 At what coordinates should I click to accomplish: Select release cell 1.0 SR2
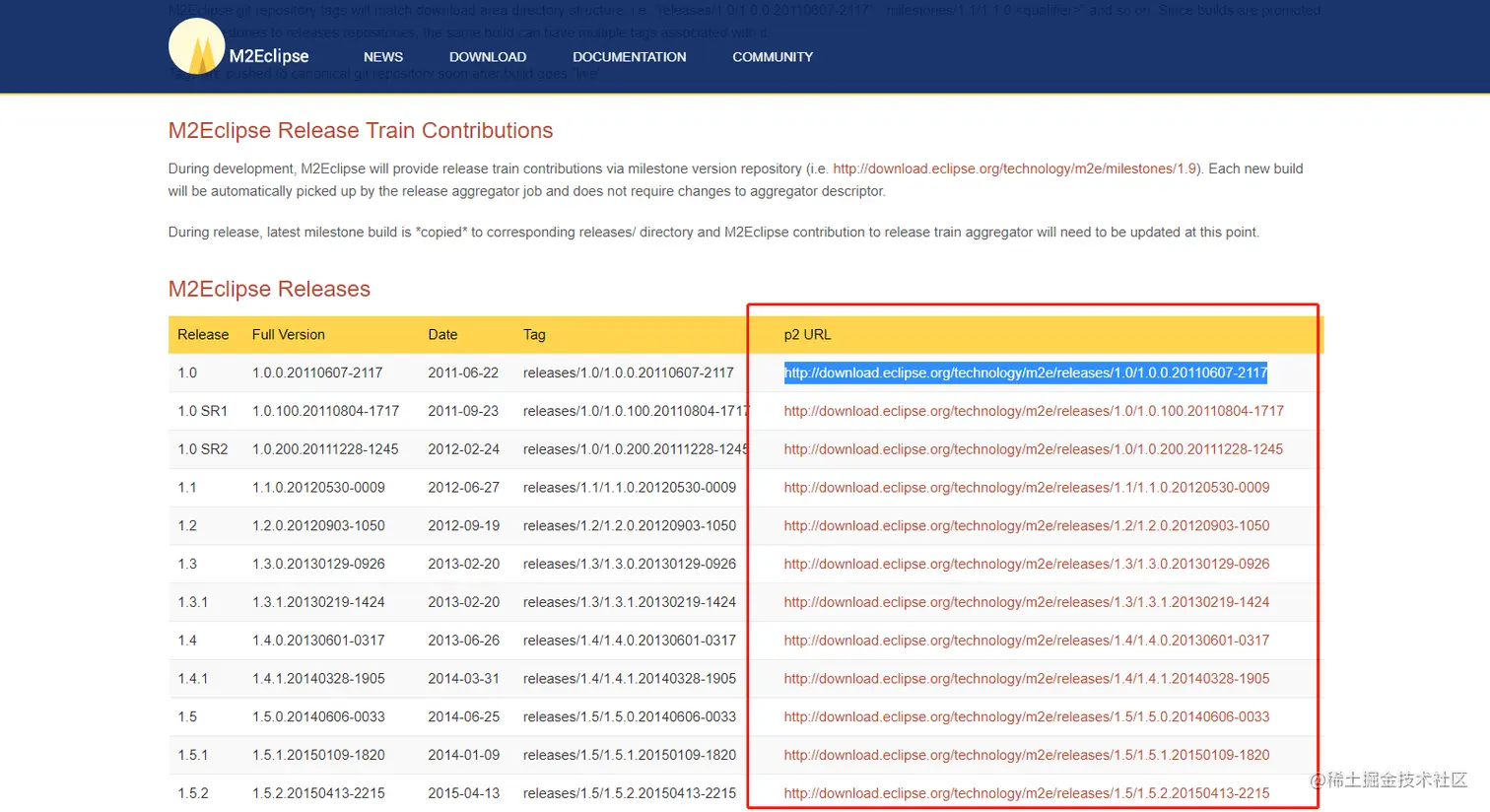202,449
